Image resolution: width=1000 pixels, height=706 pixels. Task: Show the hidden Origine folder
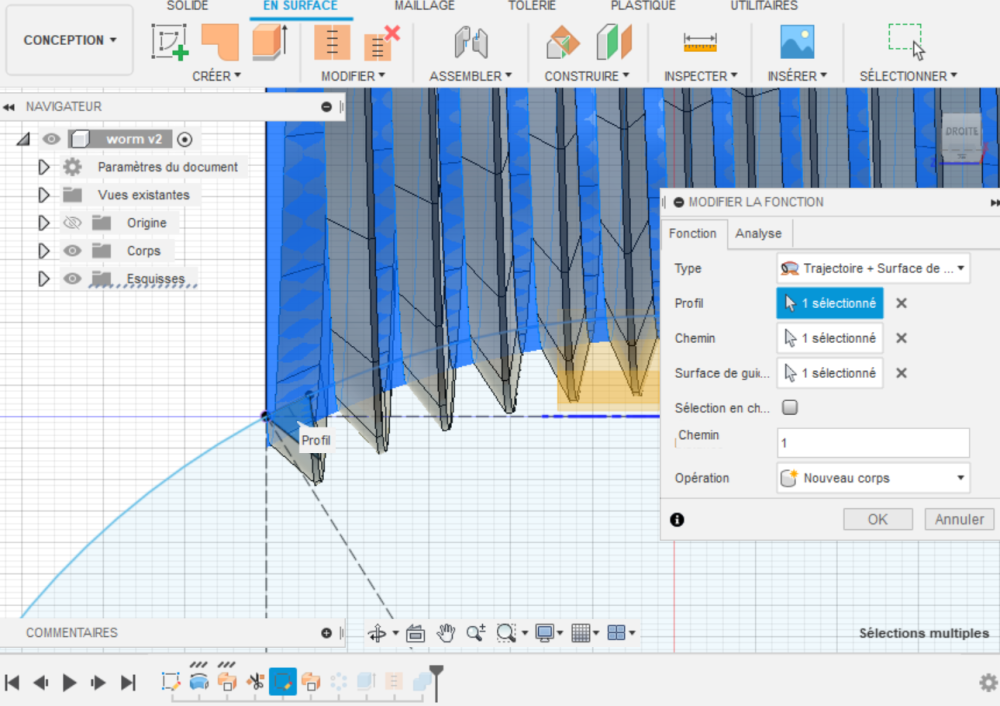(72, 223)
